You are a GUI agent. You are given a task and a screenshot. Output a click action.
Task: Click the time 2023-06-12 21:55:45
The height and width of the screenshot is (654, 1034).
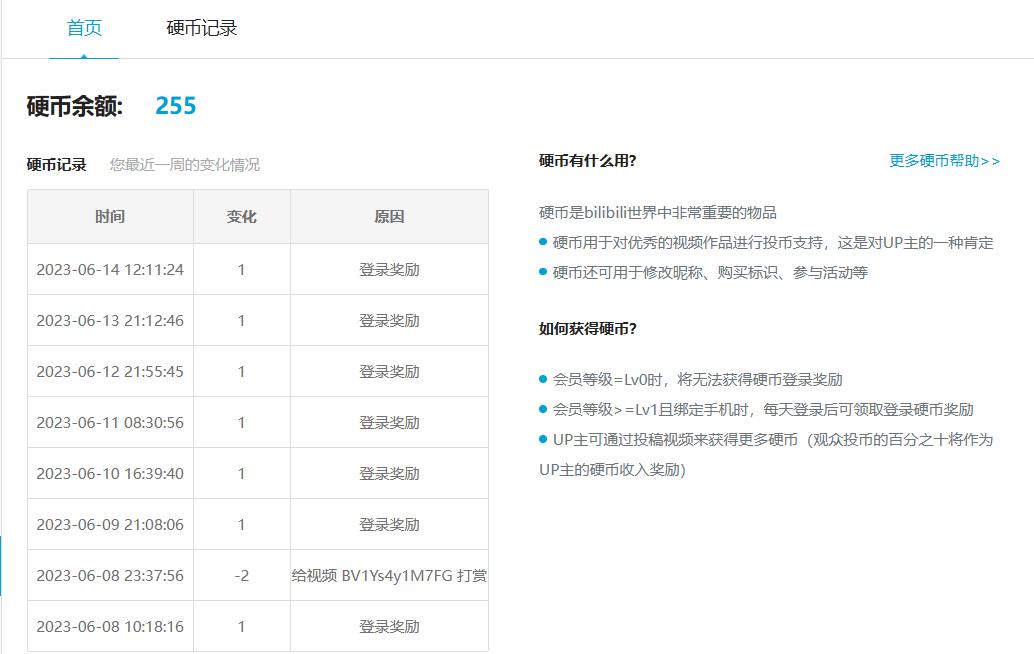(x=110, y=372)
